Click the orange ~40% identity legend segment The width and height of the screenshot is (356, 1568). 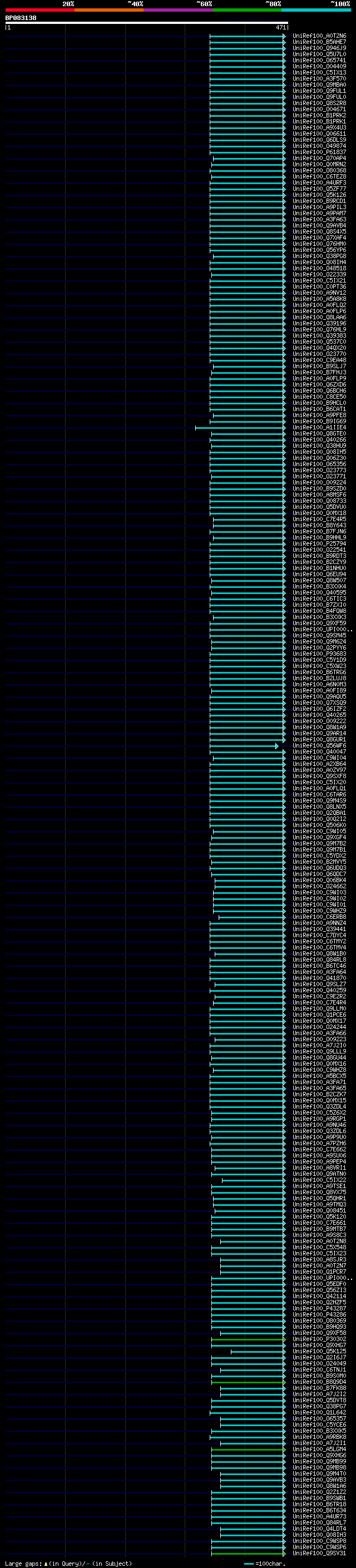[x=109, y=10]
